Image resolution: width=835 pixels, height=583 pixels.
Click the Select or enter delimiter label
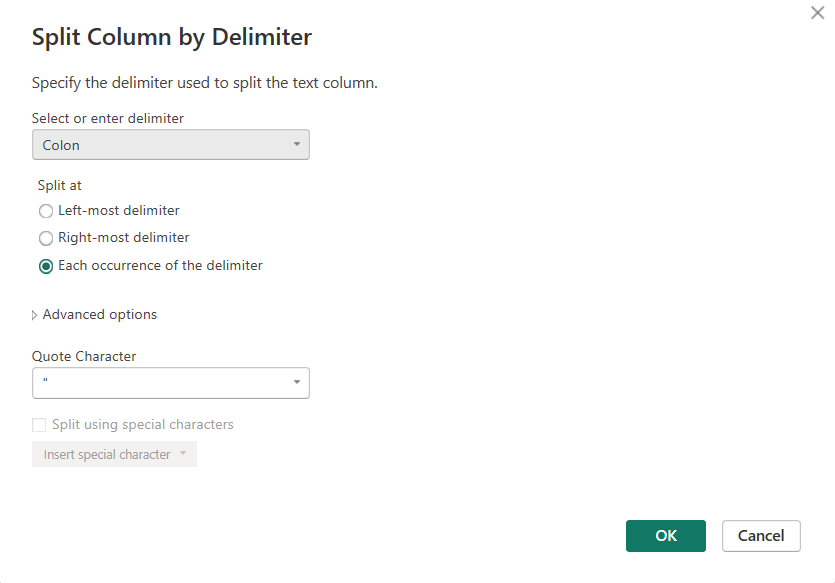[x=108, y=118]
